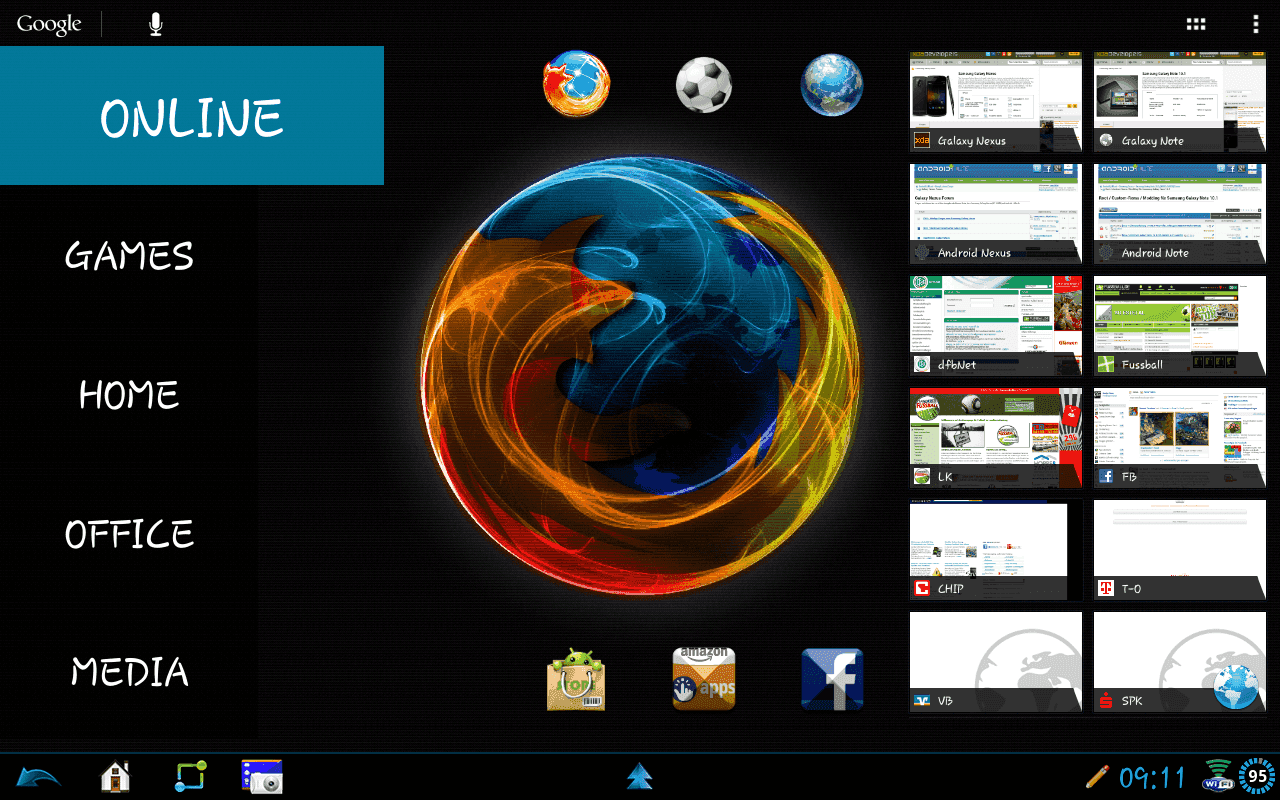Open SPK bookmark thumbnail

tap(1180, 662)
